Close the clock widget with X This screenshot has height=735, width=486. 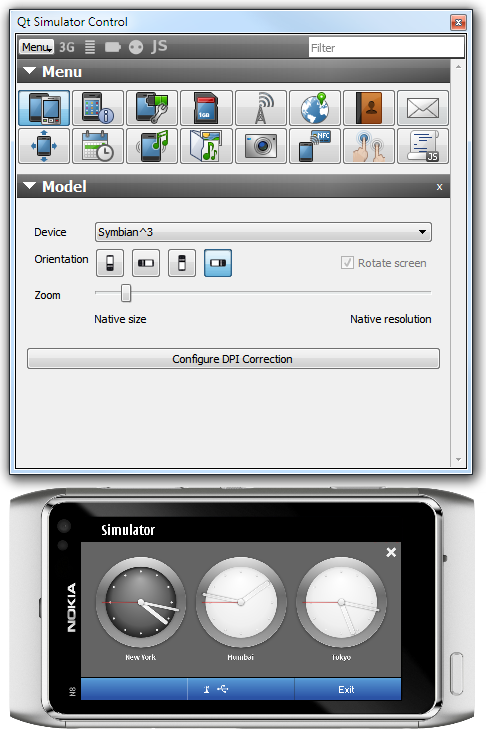pyautogui.click(x=391, y=553)
